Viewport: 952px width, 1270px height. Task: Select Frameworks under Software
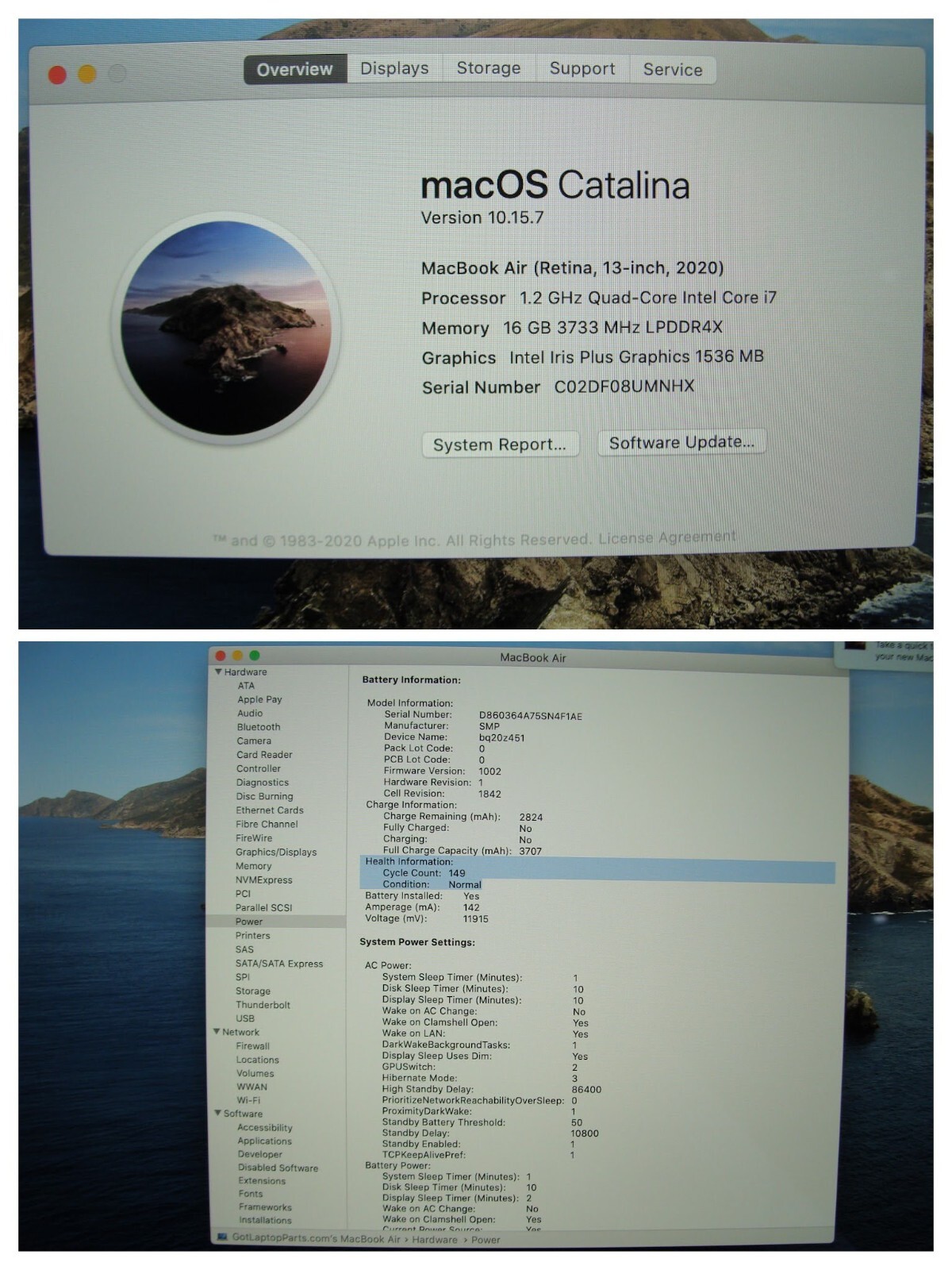click(265, 1207)
